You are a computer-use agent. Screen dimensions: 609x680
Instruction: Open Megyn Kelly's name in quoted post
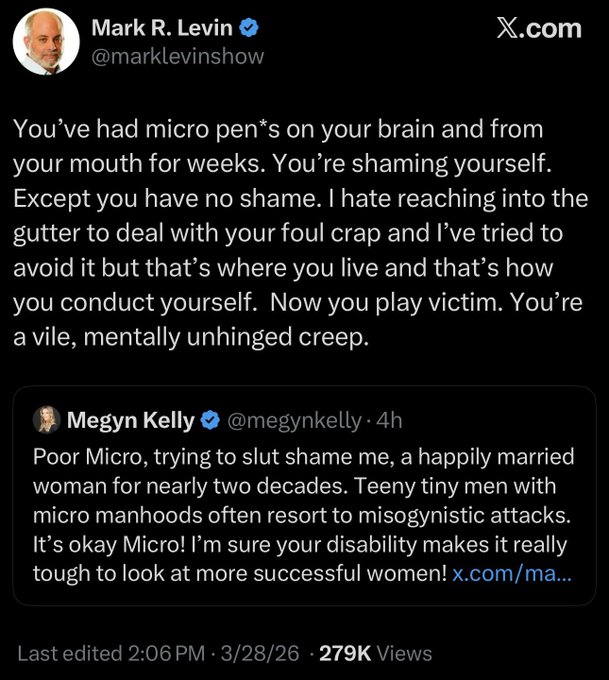(130, 421)
